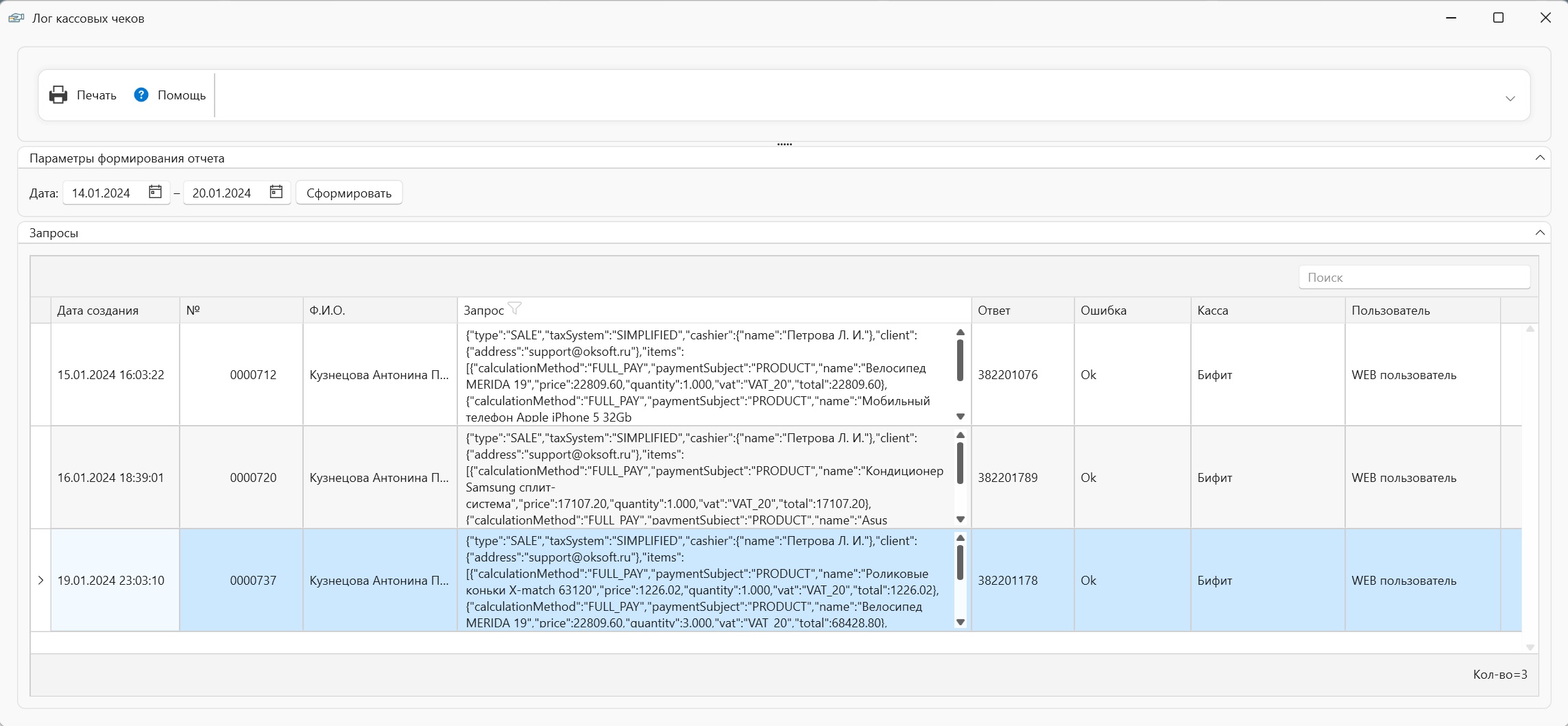This screenshot has width=1568, height=726.
Task: Open calendar for start date 14.01.2024
Action: [156, 192]
